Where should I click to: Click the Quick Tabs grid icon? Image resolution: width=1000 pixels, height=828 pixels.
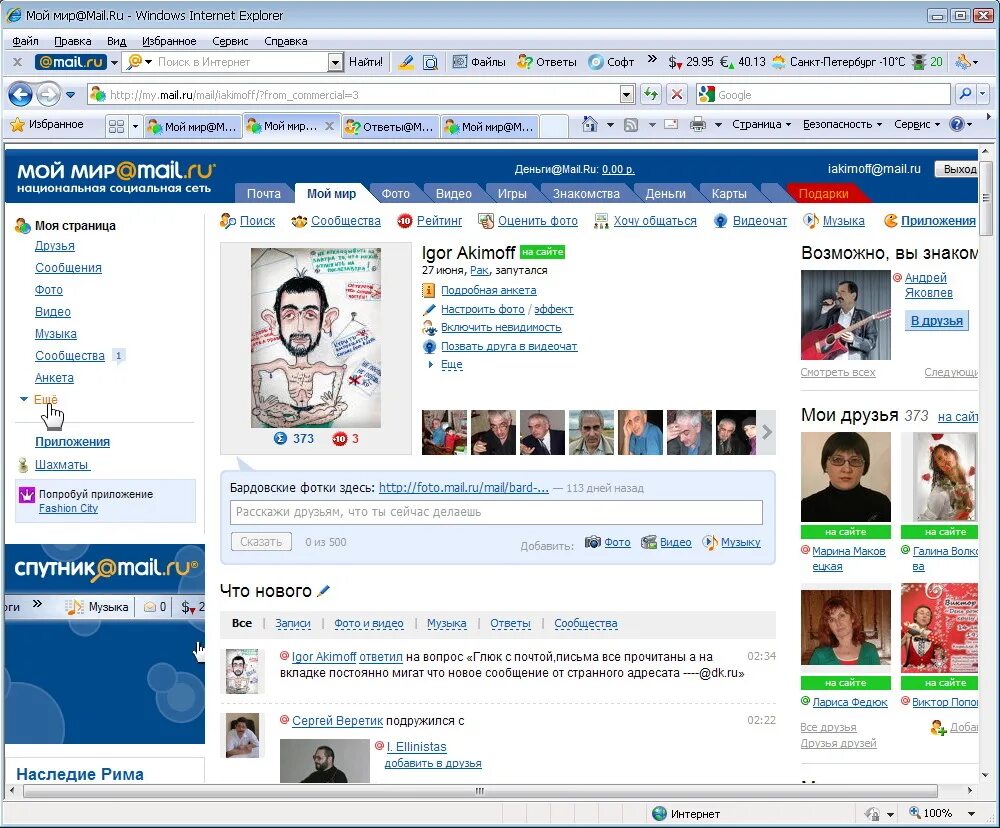(116, 126)
